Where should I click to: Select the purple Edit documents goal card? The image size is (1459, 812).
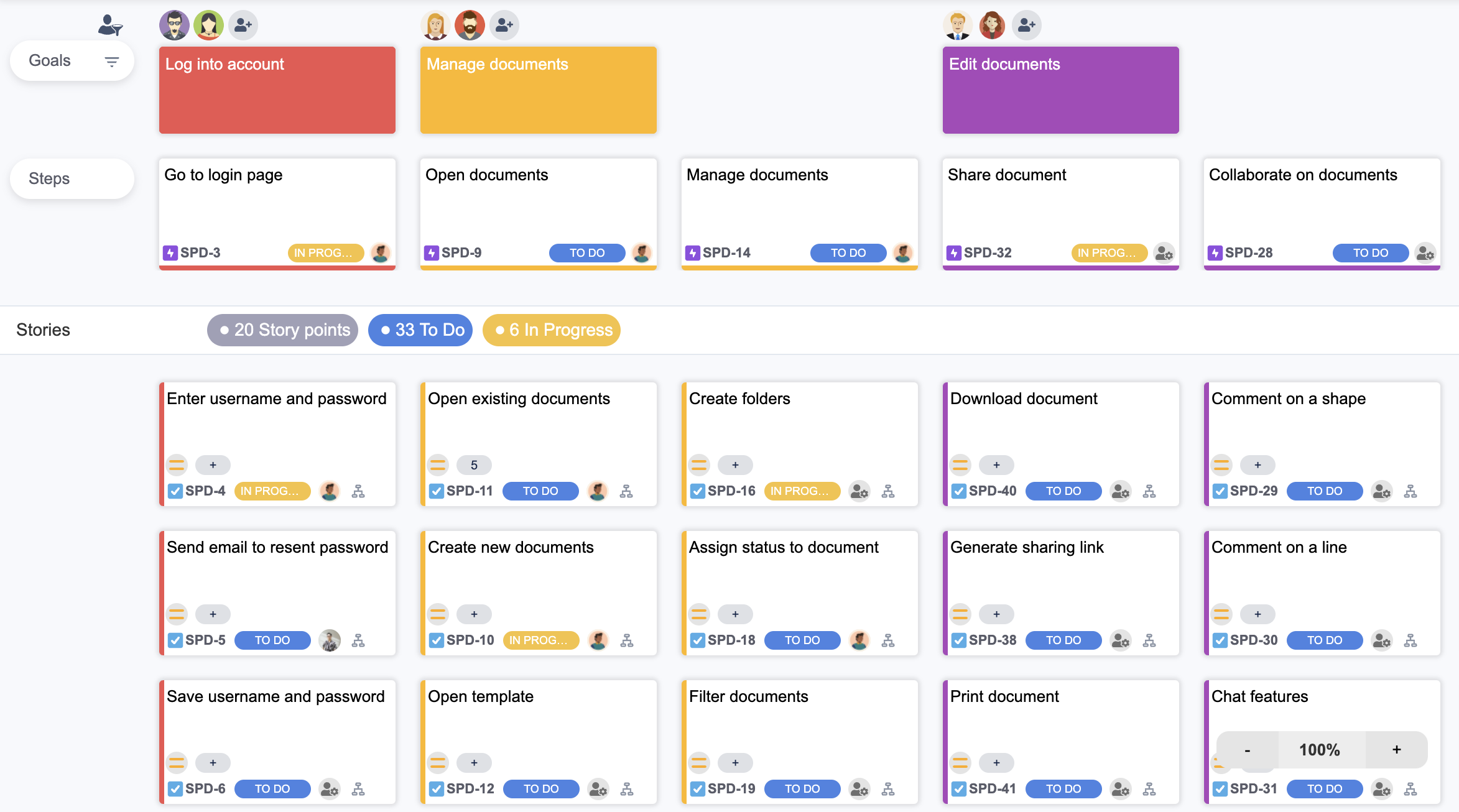1060,90
